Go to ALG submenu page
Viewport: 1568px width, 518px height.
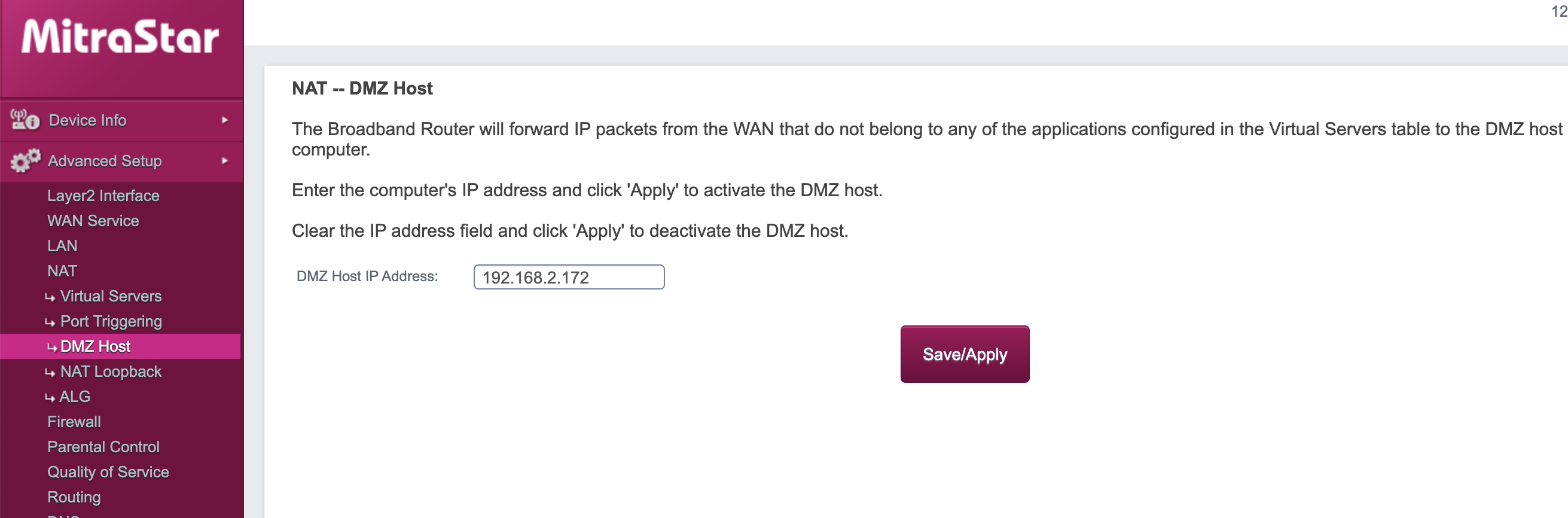tap(75, 397)
